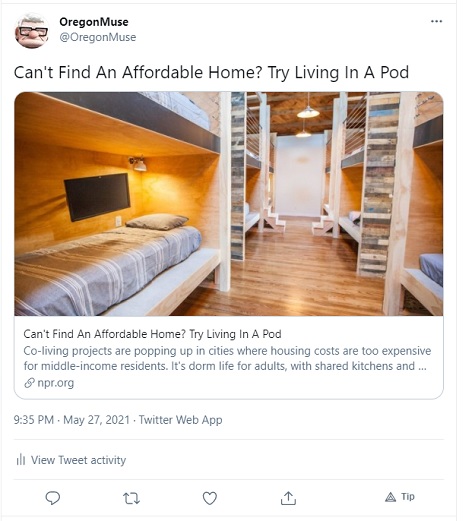Open the pod bunk beds preview image
This screenshot has width=475, height=521.
tap(229, 204)
